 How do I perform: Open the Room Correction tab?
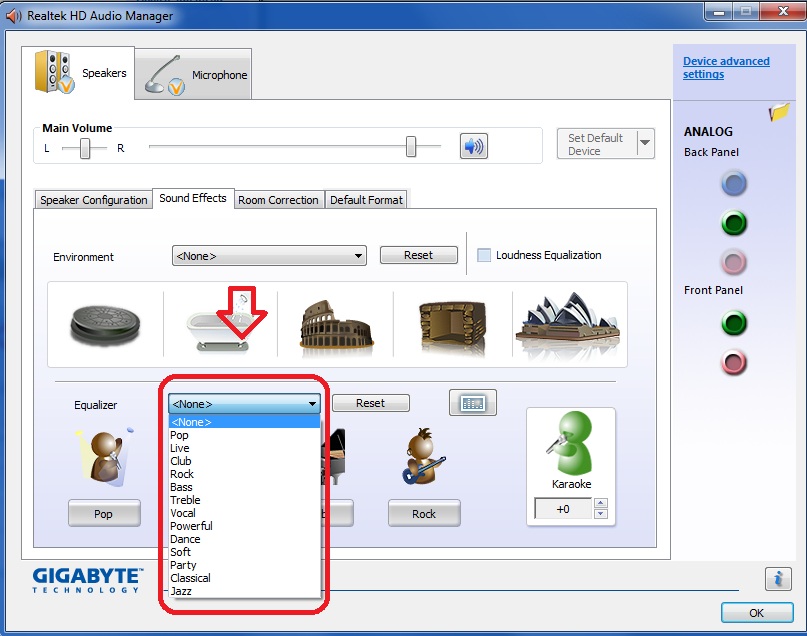tap(278, 200)
